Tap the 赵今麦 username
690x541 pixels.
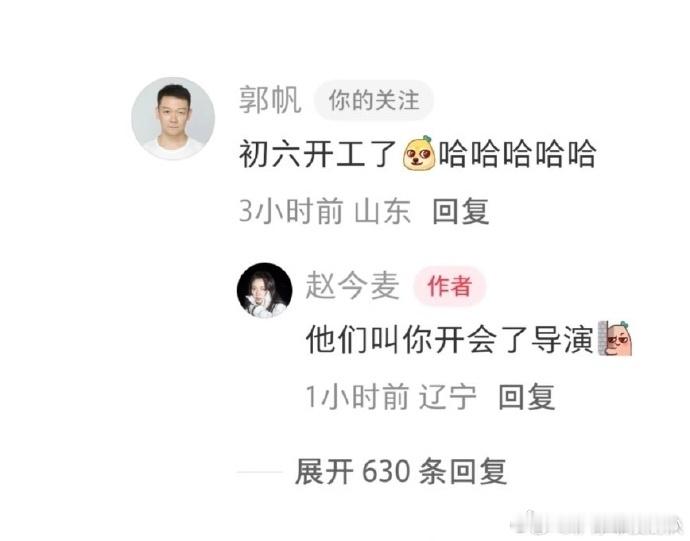[352, 286]
